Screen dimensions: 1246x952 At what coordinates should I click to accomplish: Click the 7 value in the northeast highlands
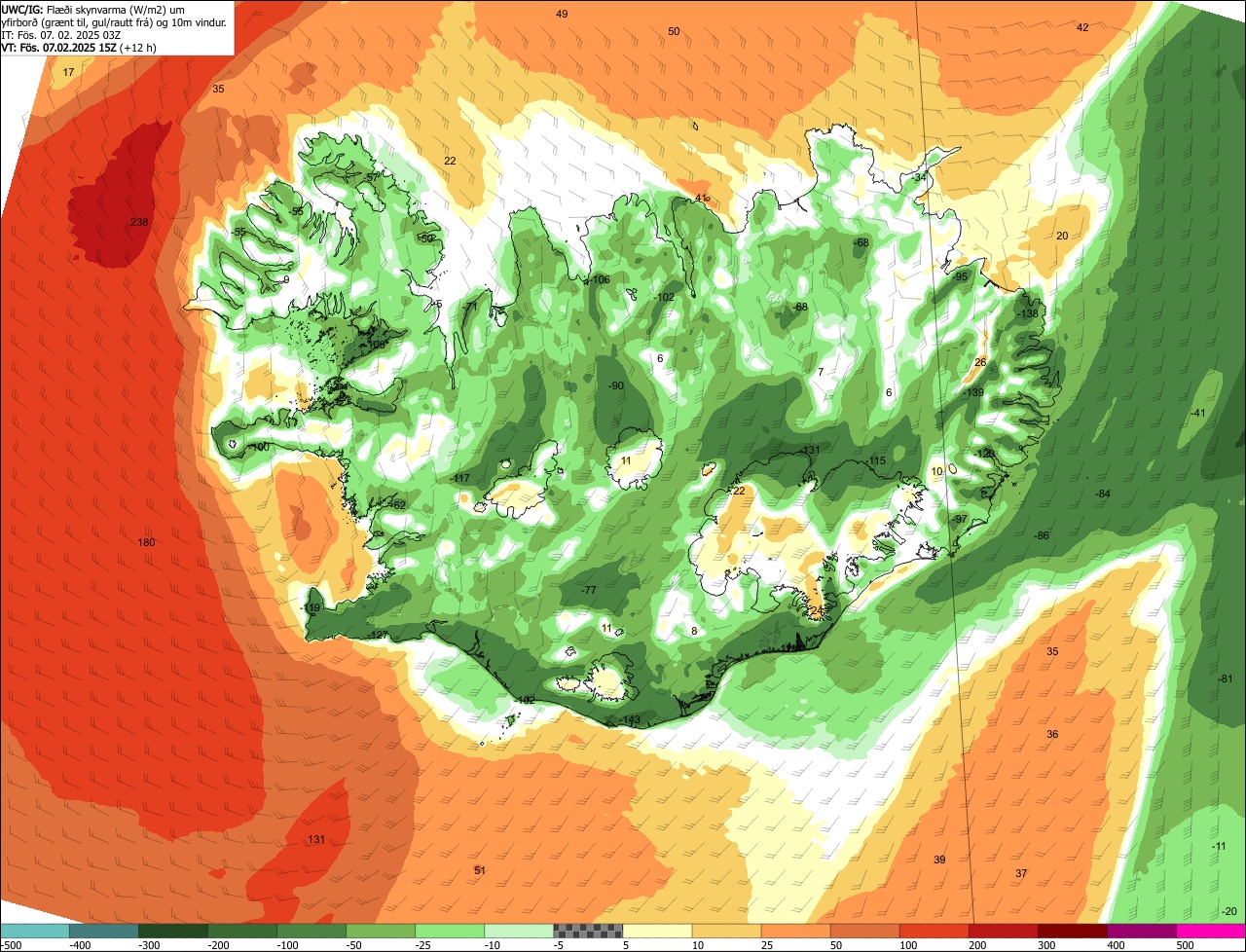click(821, 372)
